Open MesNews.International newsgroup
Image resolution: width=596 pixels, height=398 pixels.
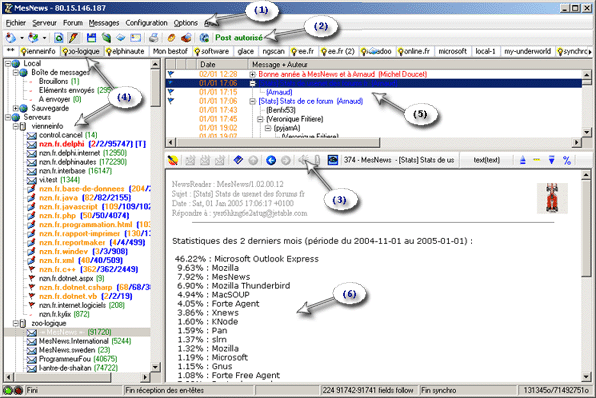73,341
